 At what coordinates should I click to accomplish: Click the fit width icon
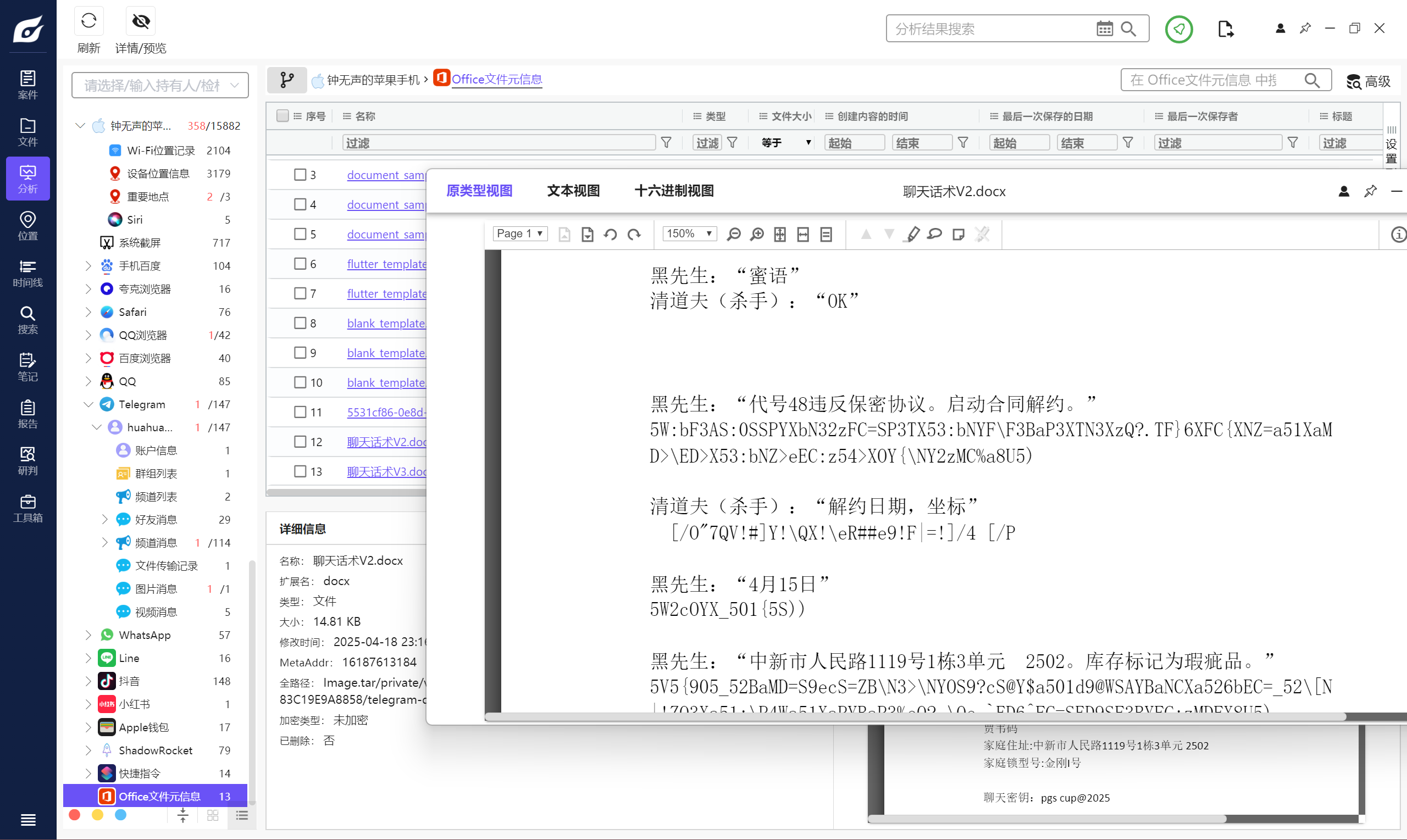(803, 234)
